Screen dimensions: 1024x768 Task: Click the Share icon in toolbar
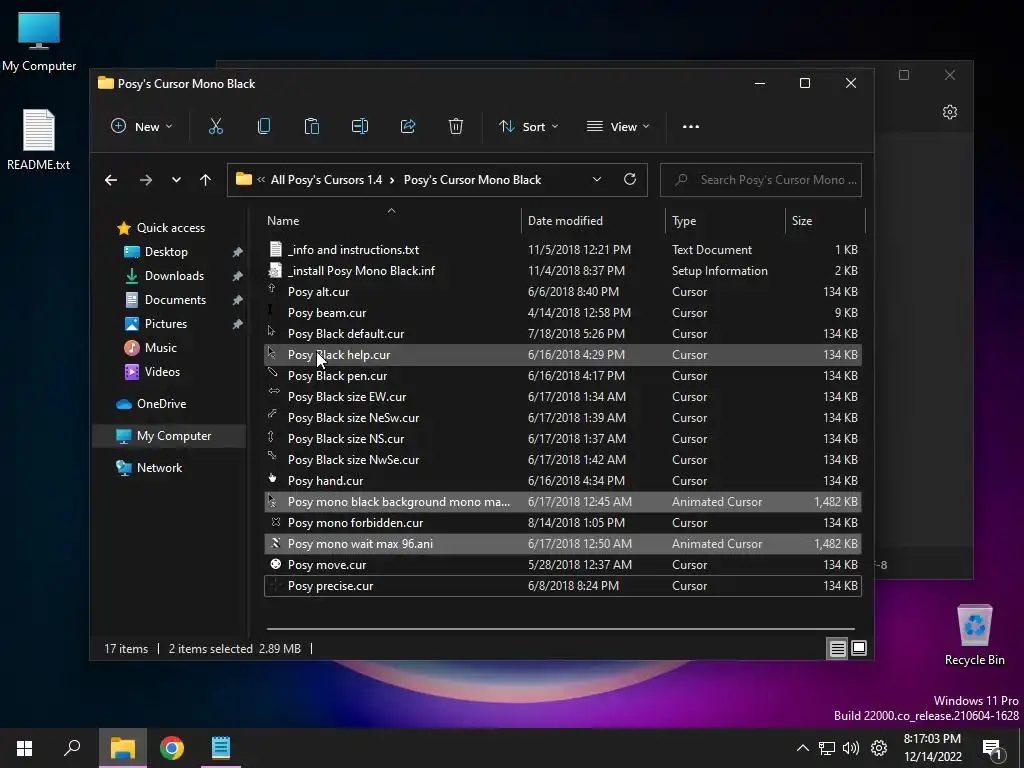408,126
